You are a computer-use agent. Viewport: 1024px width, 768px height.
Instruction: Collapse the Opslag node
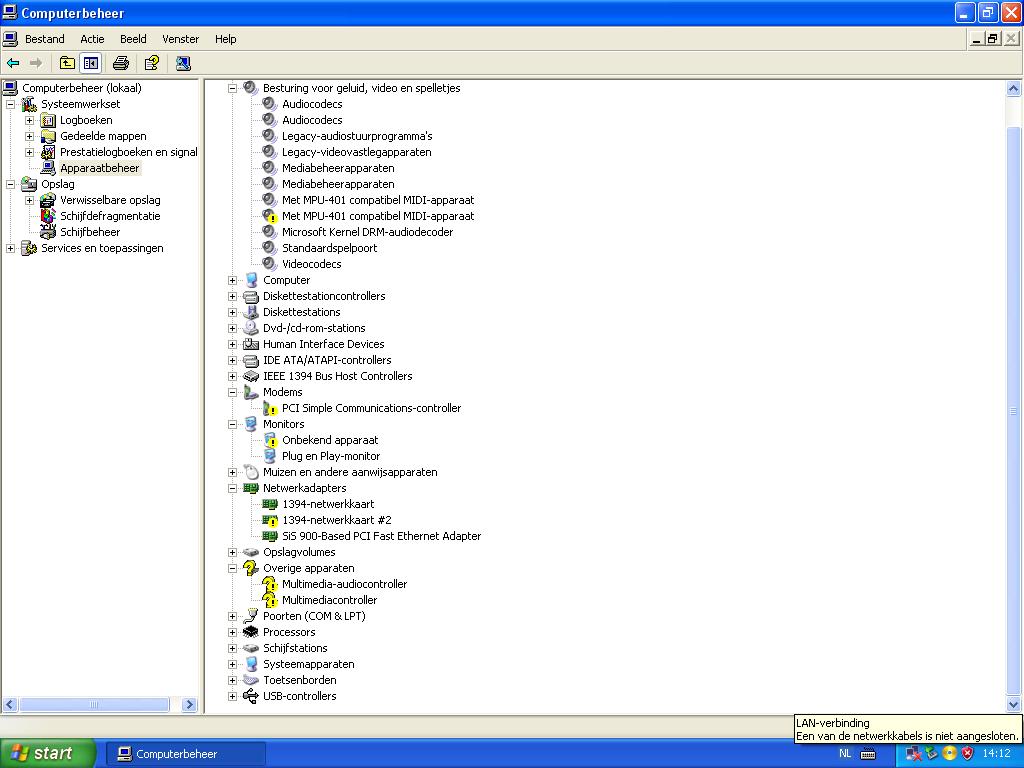(10, 184)
